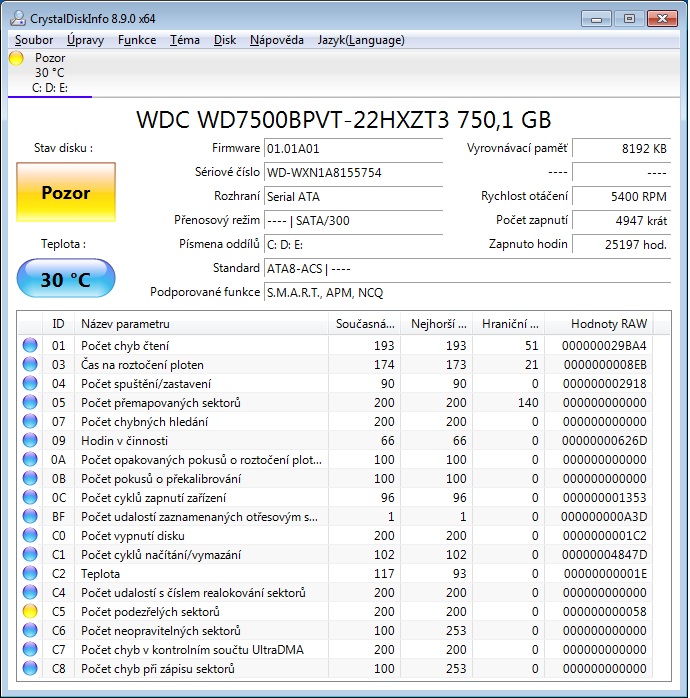Viewport: 690px width, 698px height.
Task: Click the blue status icon of the Teplota row (C2)
Action: pyautogui.click(x=30, y=574)
